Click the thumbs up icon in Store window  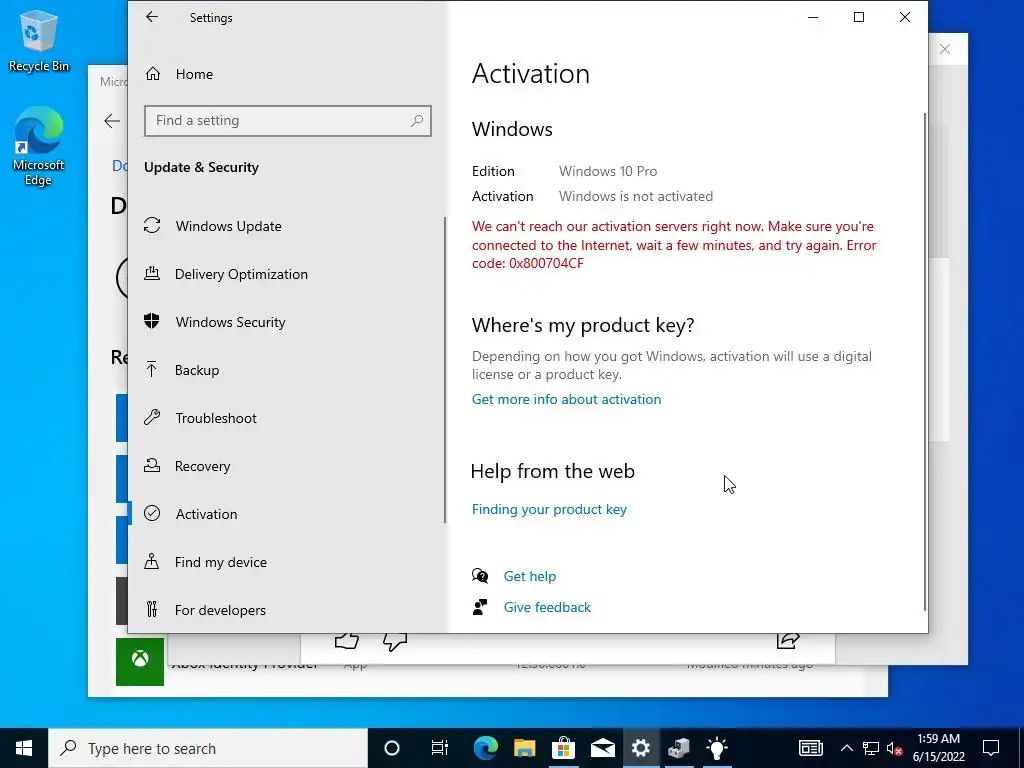(347, 641)
